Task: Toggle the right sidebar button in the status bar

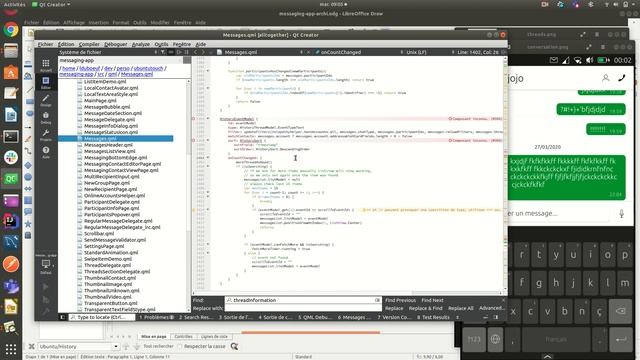Action: click(x=496, y=317)
